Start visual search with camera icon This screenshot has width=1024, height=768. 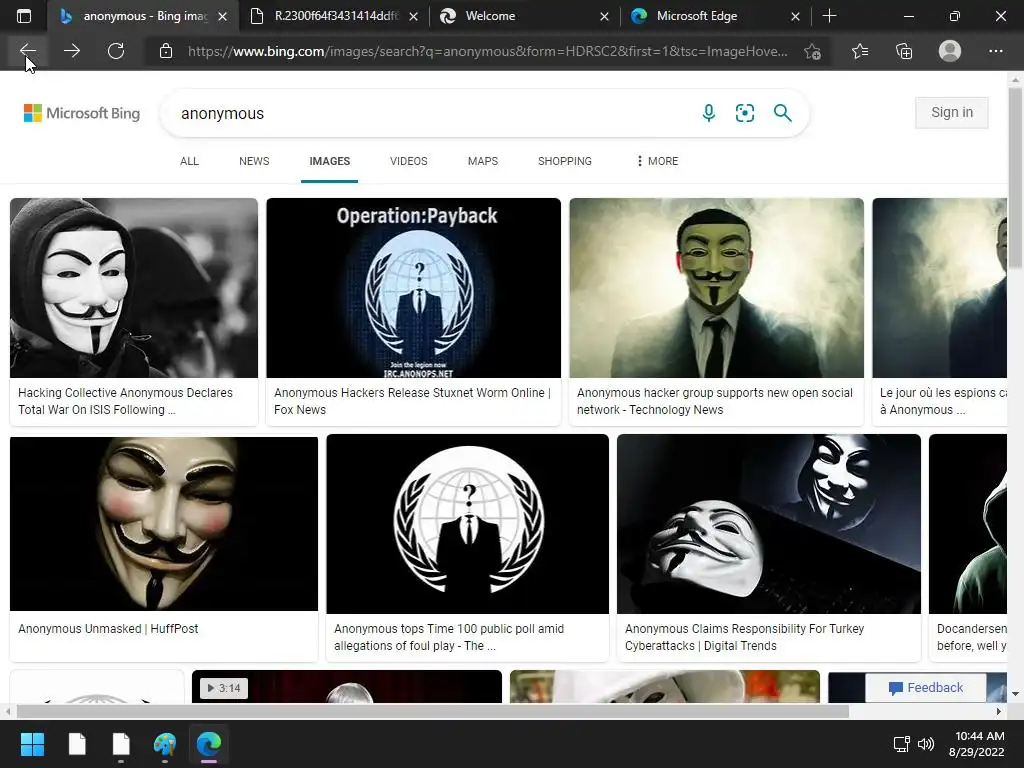click(x=744, y=113)
